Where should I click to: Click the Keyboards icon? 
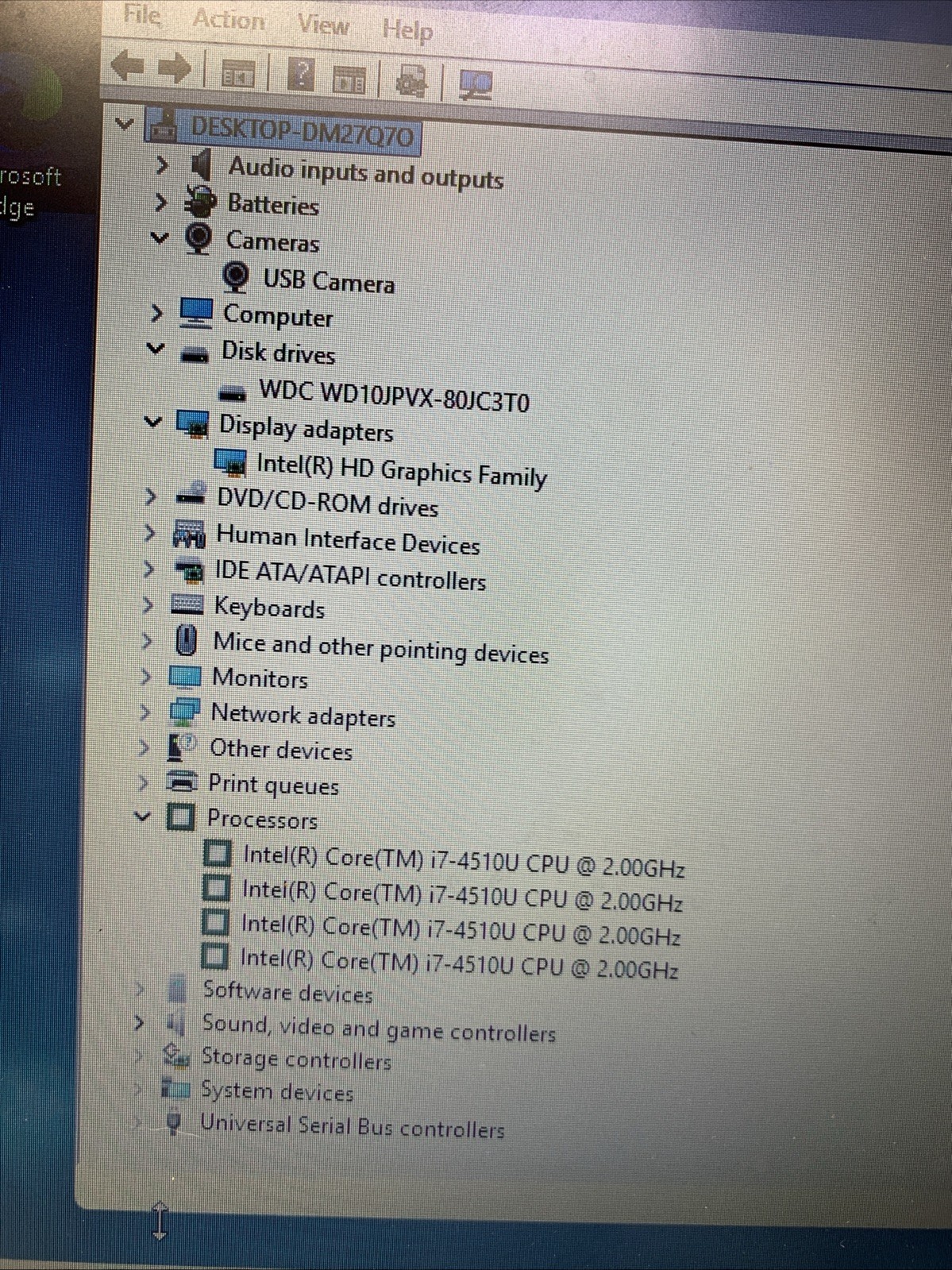coord(187,605)
